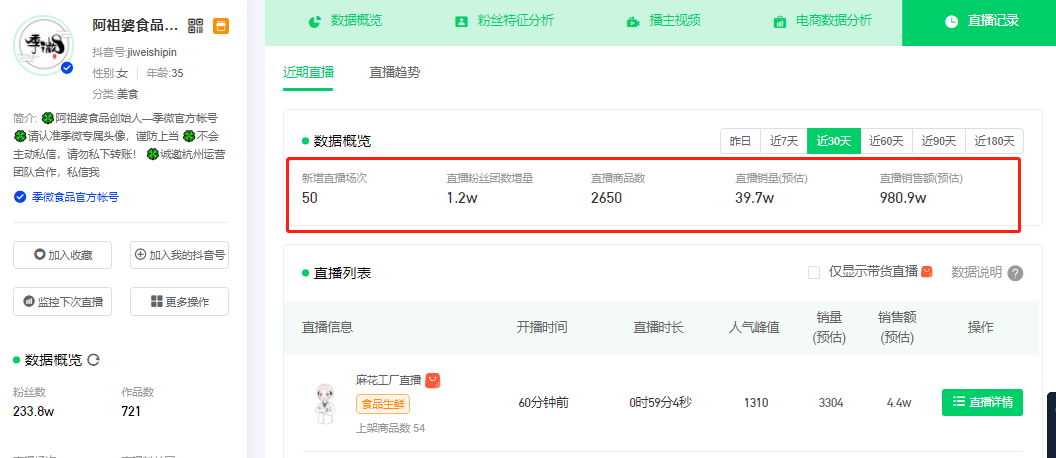Click the shopping bag icon next to 麻花工厂直播
This screenshot has height=458, width=1056.
[x=432, y=381]
